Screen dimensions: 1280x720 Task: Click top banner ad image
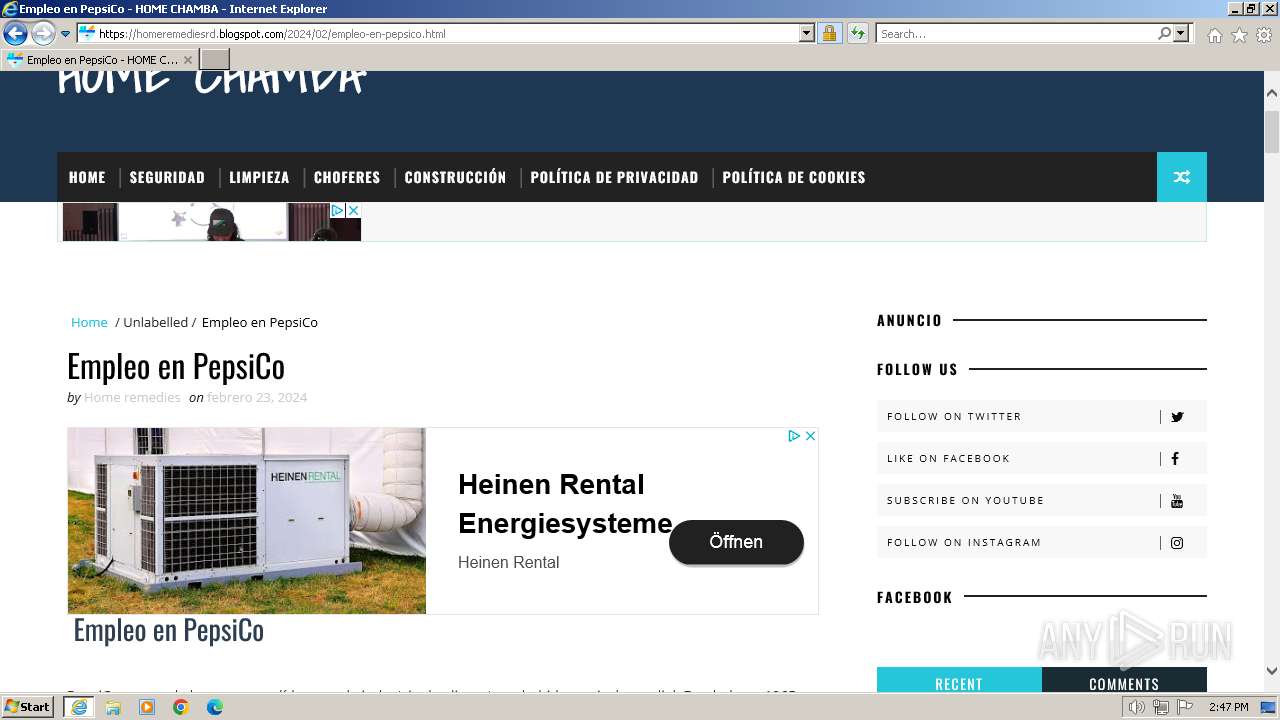point(211,222)
